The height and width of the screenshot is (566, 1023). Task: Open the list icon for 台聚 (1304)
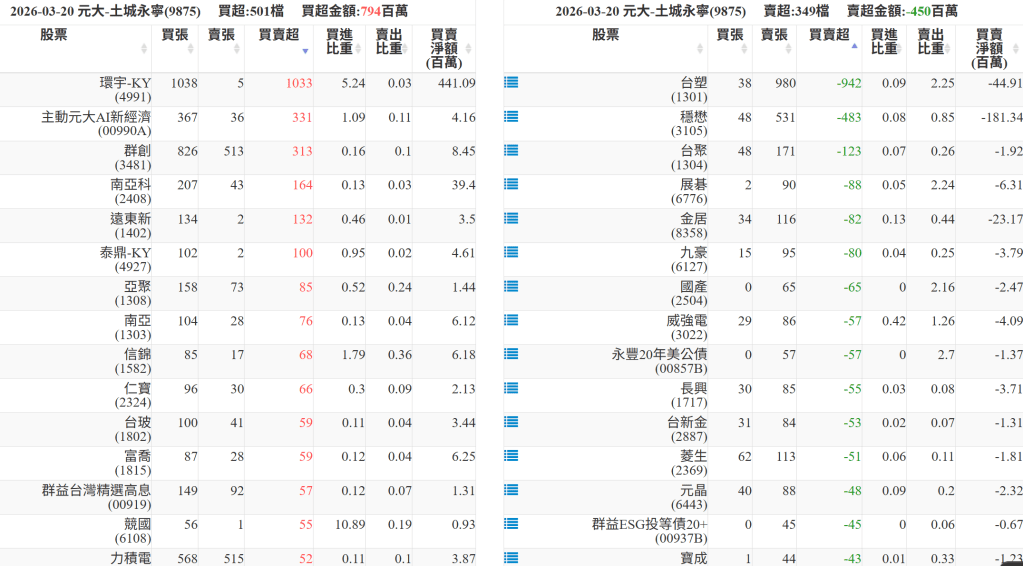(x=511, y=151)
